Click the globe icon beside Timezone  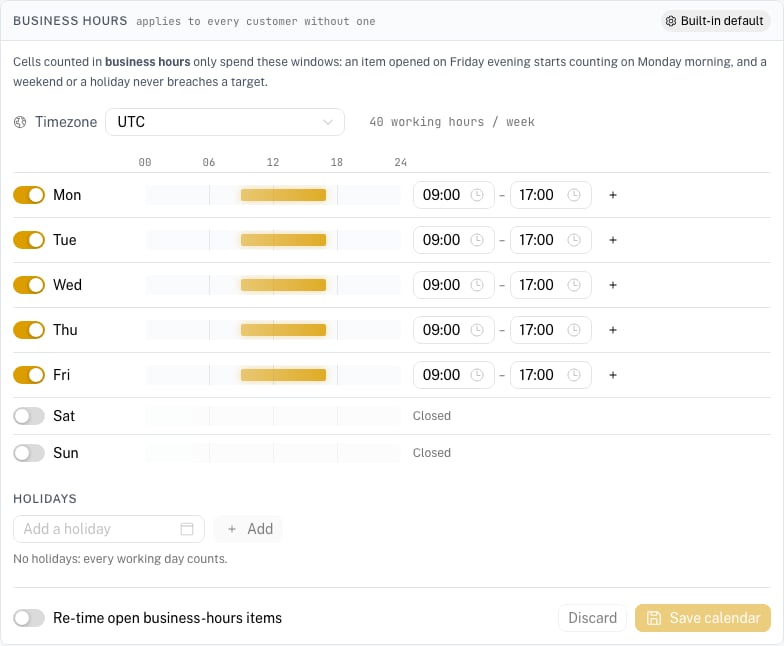(x=20, y=122)
